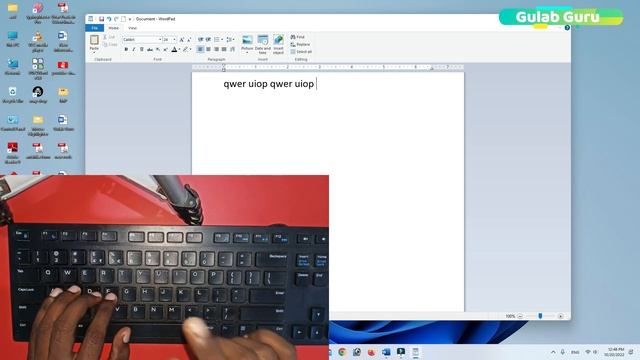Click the line spacing icon

229,40
